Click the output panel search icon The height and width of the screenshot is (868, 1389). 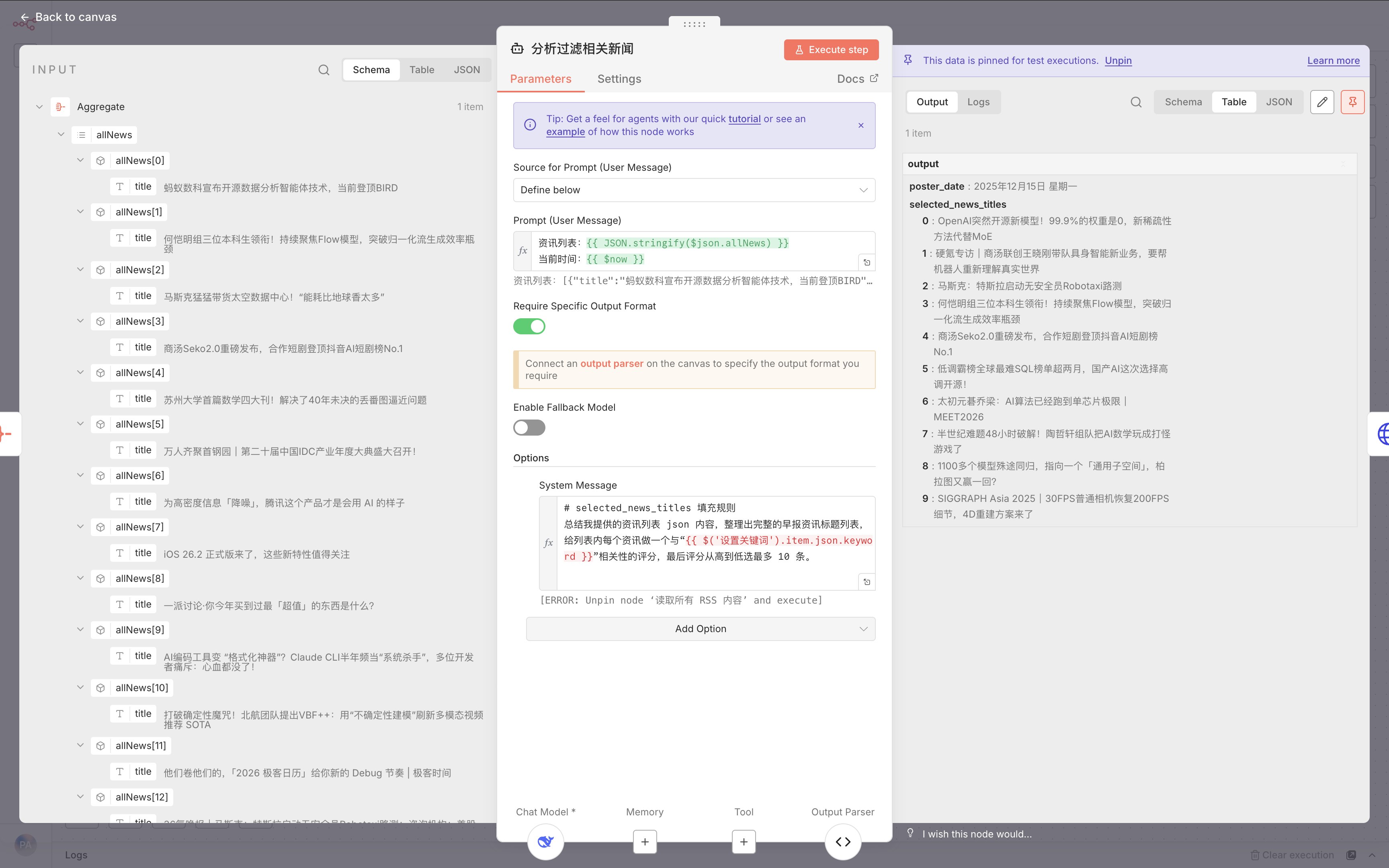coord(1136,102)
